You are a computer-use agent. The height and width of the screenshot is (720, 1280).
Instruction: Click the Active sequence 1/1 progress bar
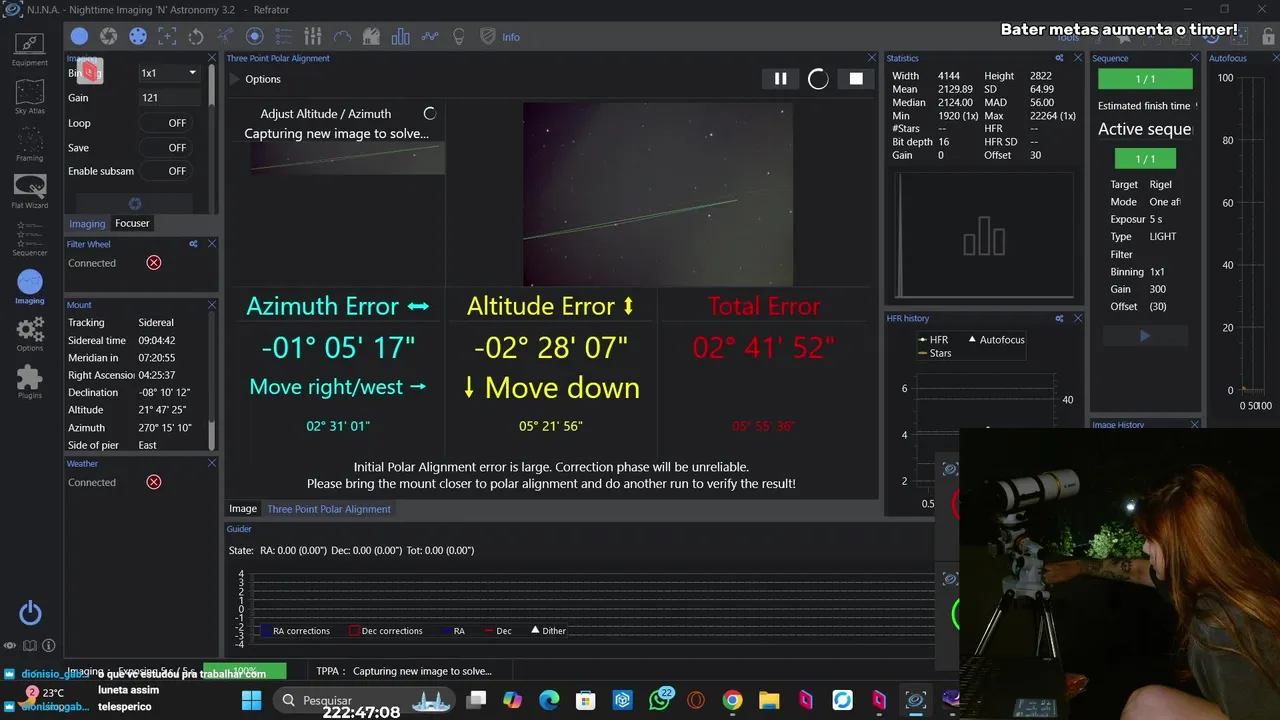tap(1145, 159)
